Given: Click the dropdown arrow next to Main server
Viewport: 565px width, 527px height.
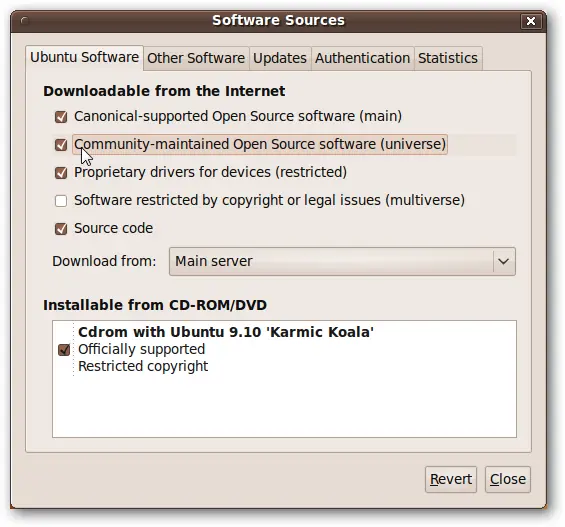Looking at the screenshot, I should coord(503,261).
